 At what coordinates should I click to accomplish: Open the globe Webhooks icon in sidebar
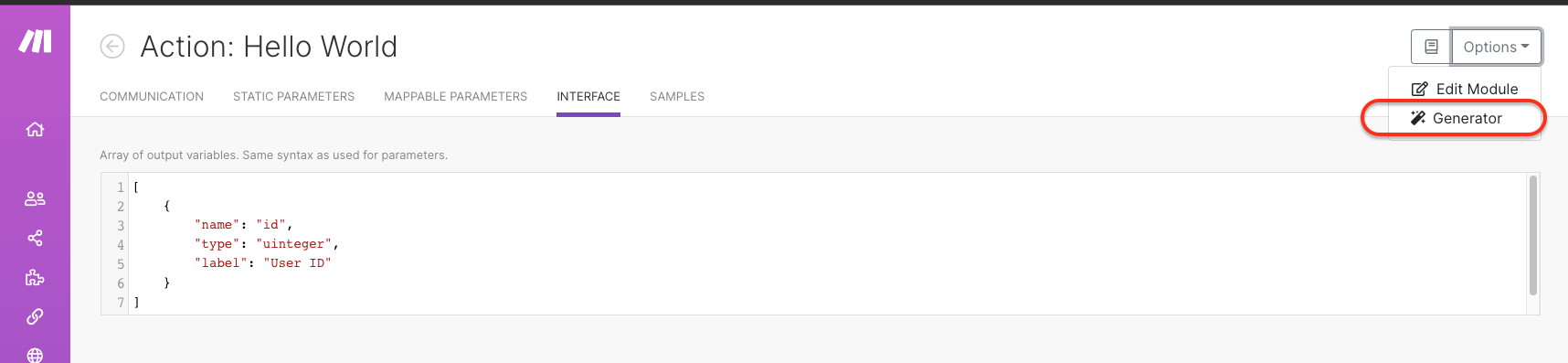click(35, 355)
